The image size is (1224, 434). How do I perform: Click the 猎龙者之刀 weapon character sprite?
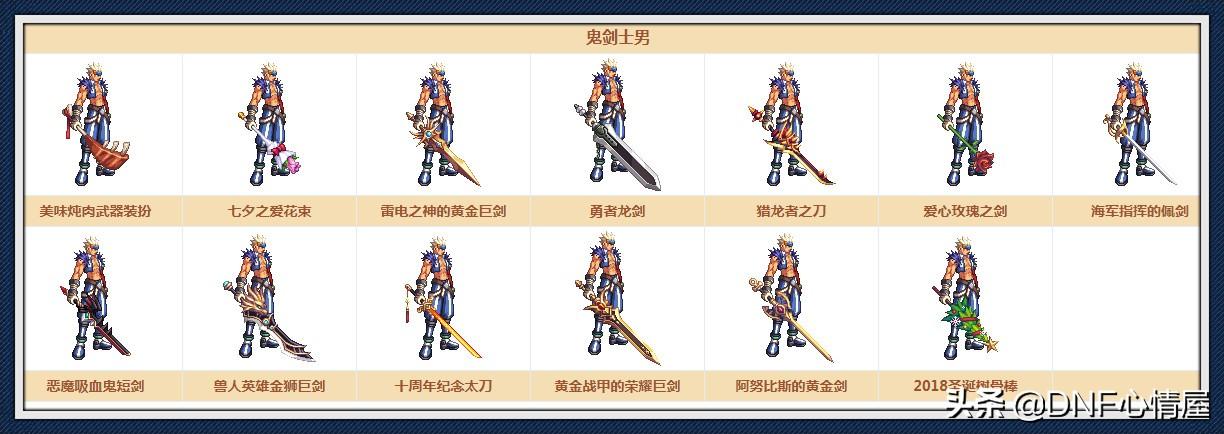[791, 125]
